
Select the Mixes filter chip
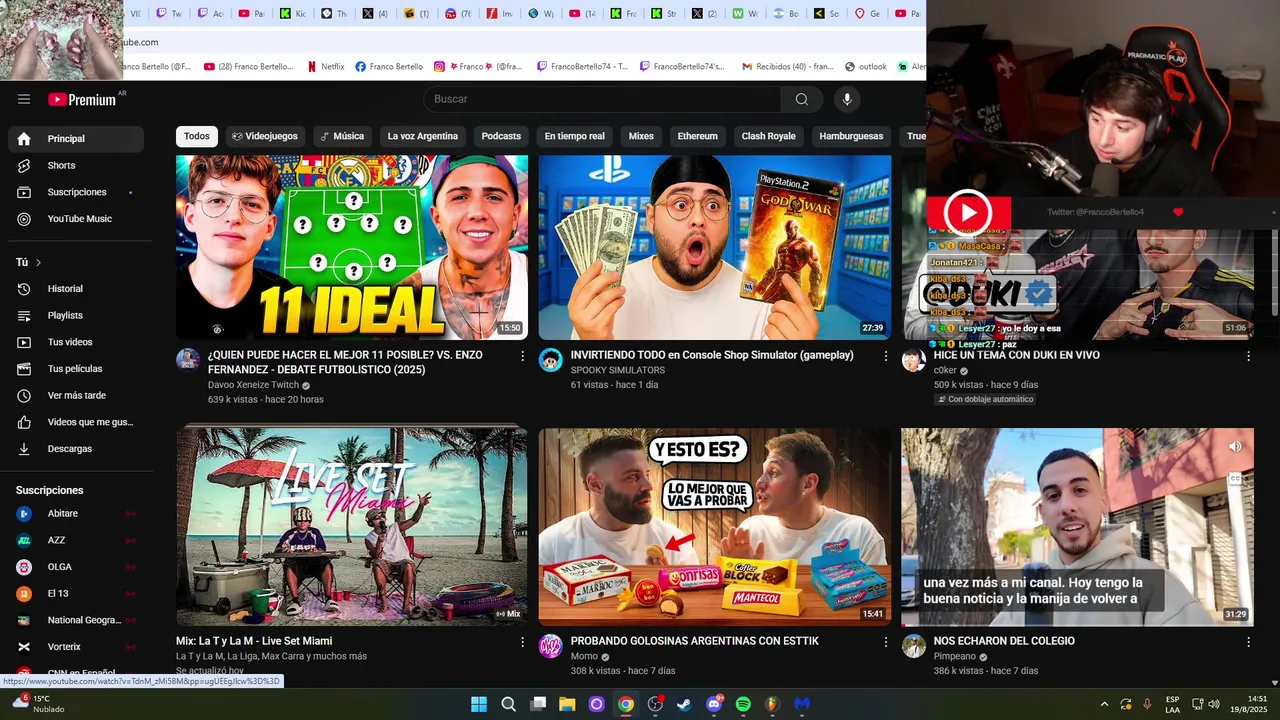(x=641, y=136)
